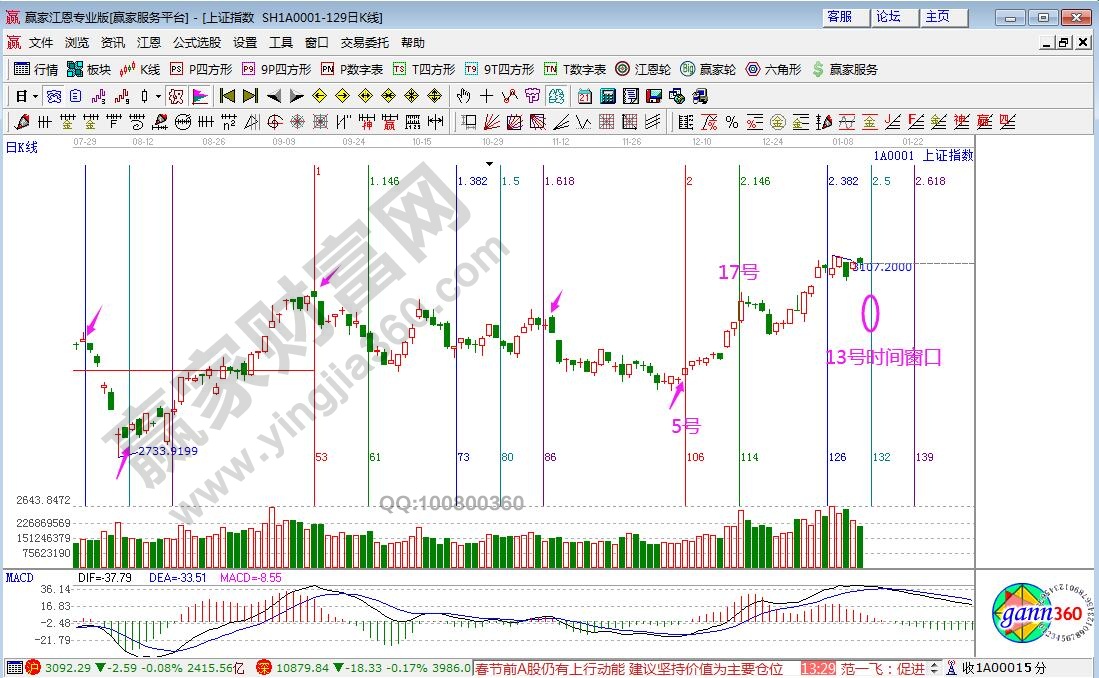Toggle the flag marker display button
The height and width of the screenshot is (678, 1099).
pos(199,96)
